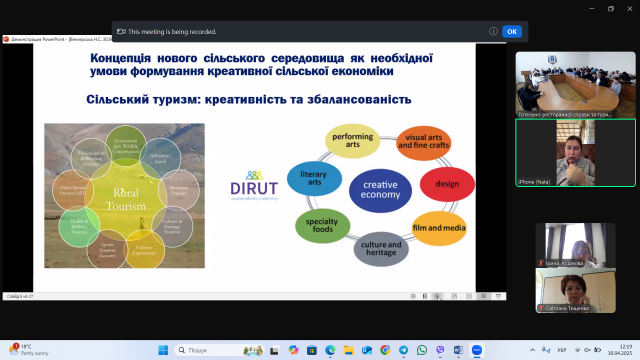
Task: Open the Windows Start menu
Action: click(163, 350)
